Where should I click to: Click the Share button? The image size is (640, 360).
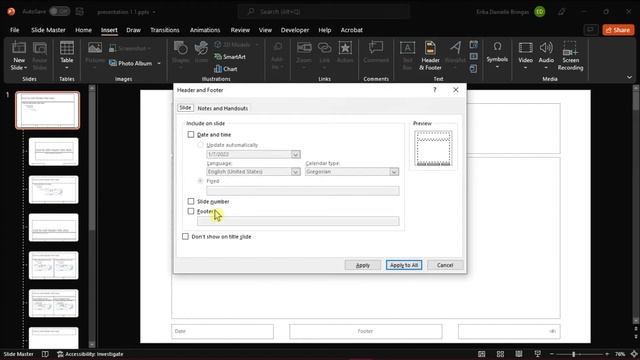[x=618, y=30]
